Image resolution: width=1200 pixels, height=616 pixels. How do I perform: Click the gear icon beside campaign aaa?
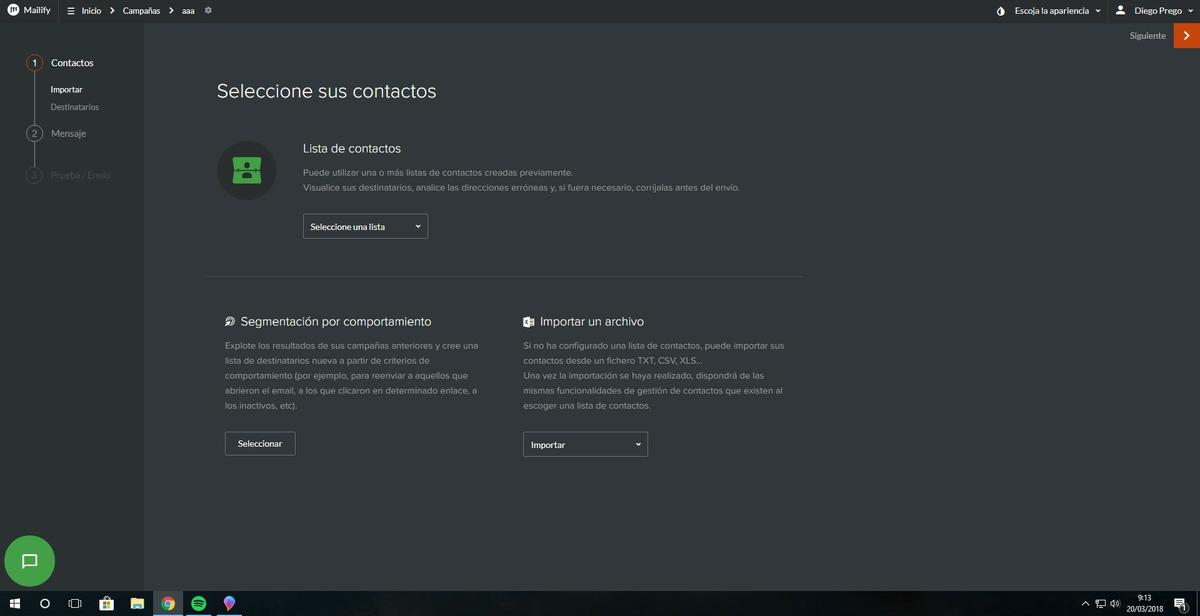(x=207, y=10)
